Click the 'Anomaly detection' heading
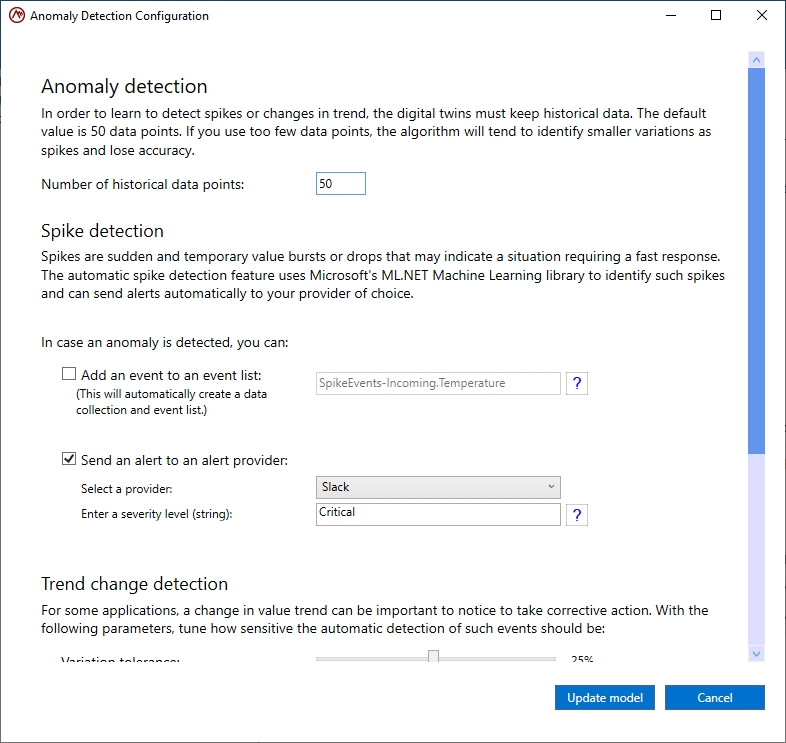Image resolution: width=786 pixels, height=743 pixels. coord(124,86)
